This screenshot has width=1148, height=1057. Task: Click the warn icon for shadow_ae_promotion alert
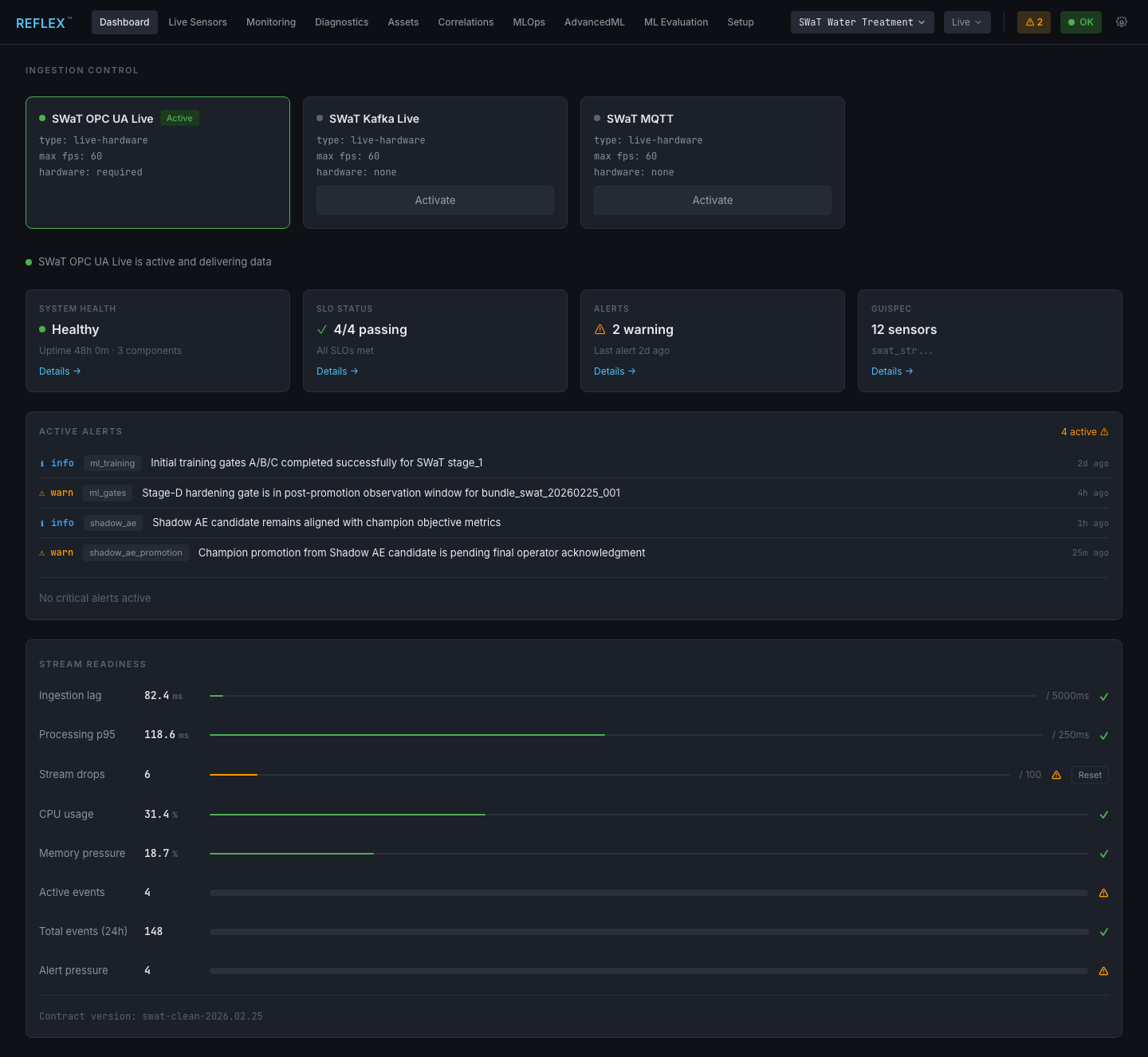42,553
